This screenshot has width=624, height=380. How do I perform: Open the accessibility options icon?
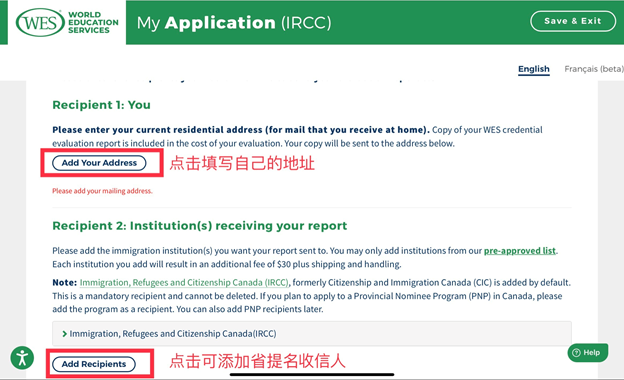point(22,358)
